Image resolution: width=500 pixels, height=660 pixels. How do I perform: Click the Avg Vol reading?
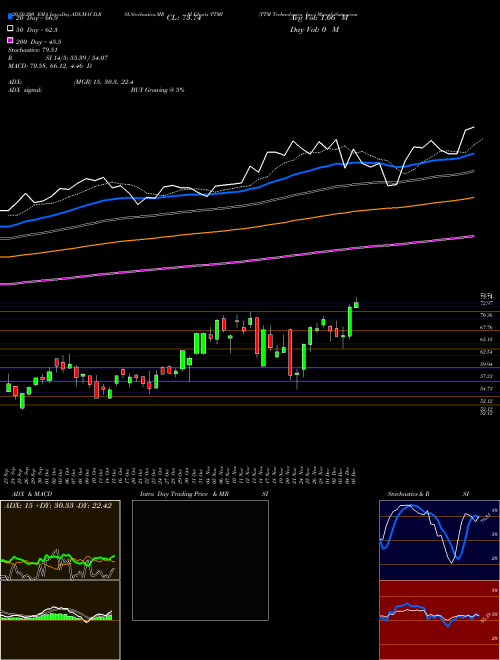click(x=319, y=18)
